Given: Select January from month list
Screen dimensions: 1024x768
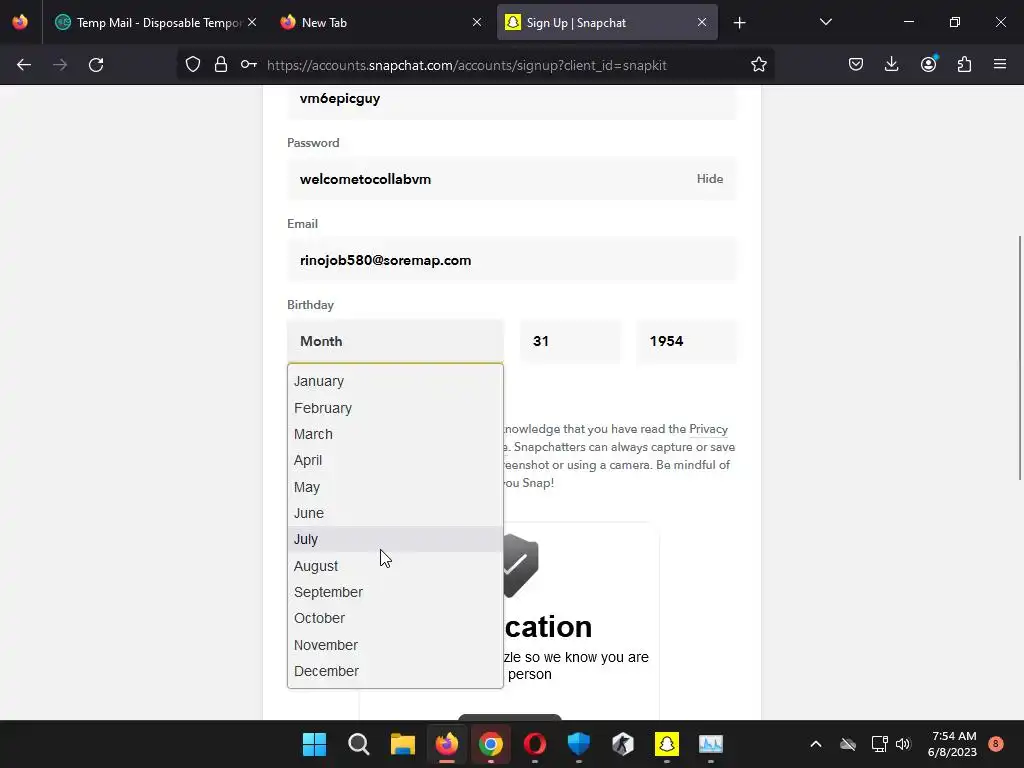Looking at the screenshot, I should pos(395,381).
